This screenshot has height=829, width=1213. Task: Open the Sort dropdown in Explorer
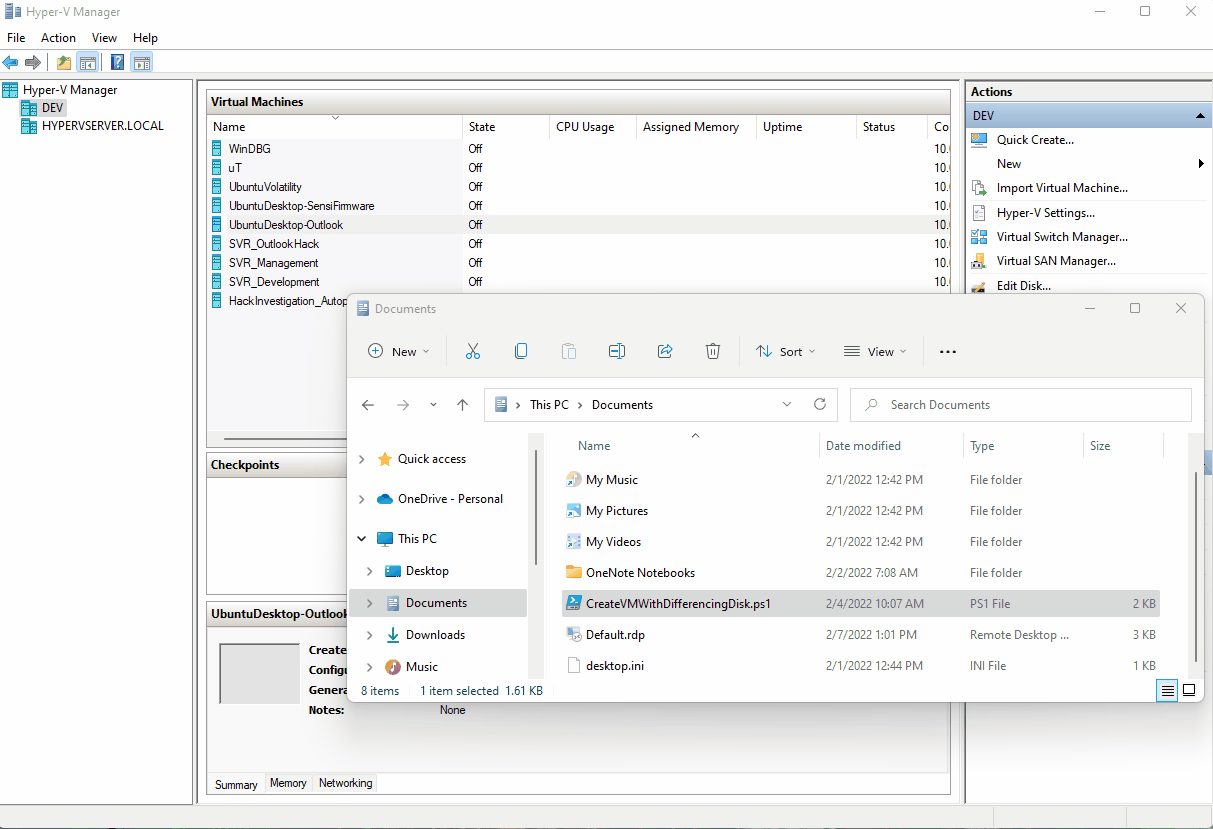coord(785,351)
